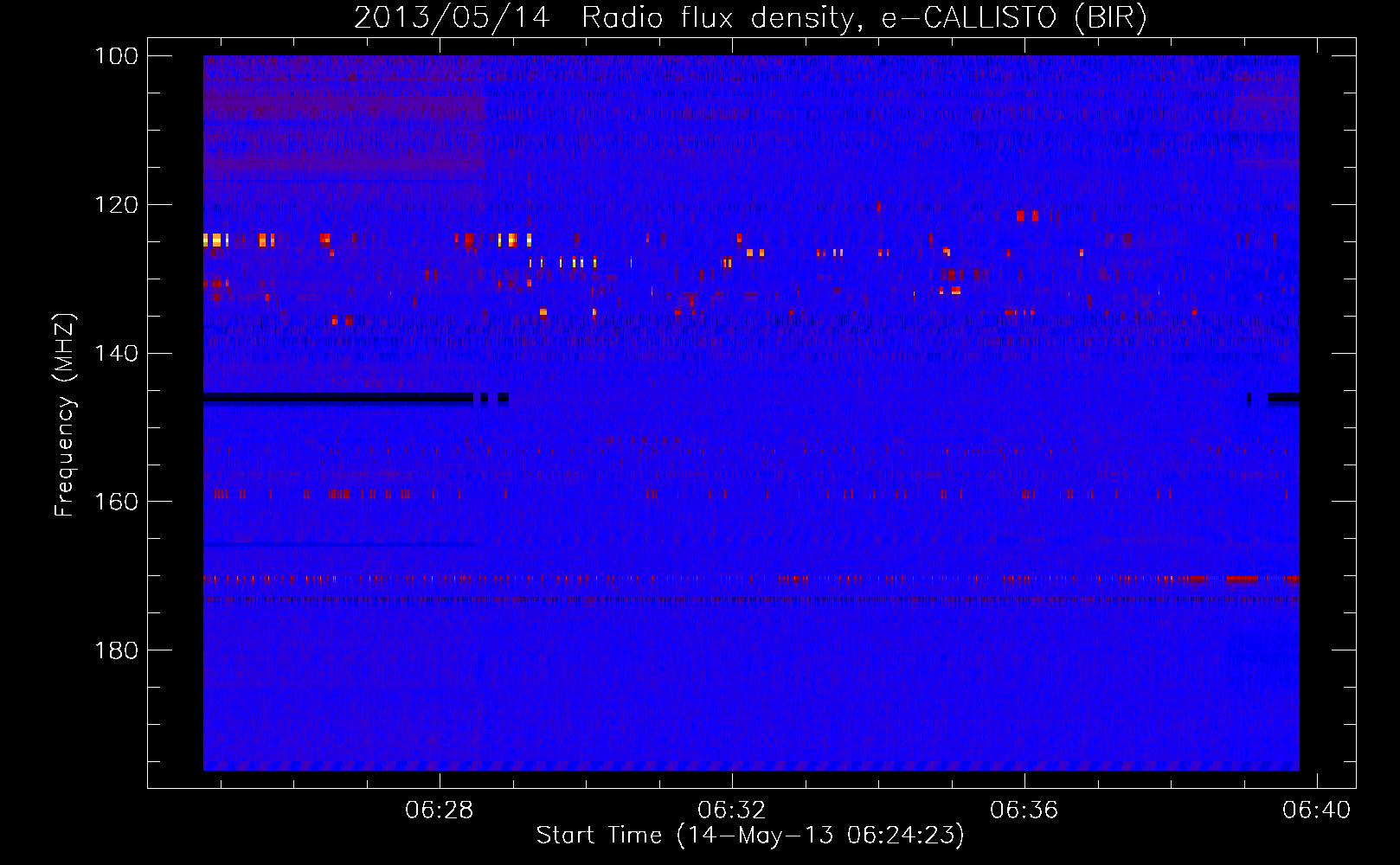Click the 'Frequency (MHZ)' axis label
The height and width of the screenshot is (865, 1400).
65,414
